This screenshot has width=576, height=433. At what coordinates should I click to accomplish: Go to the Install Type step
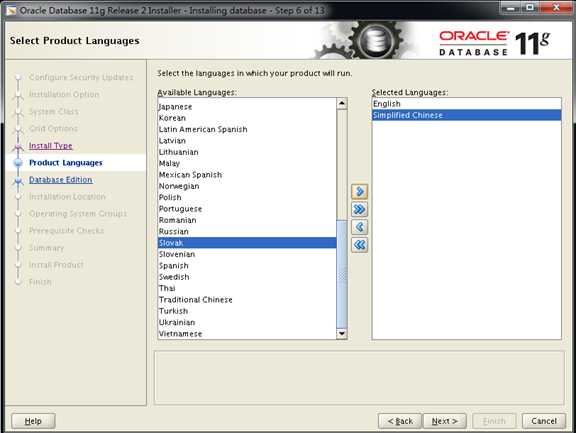pyautogui.click(x=51, y=146)
